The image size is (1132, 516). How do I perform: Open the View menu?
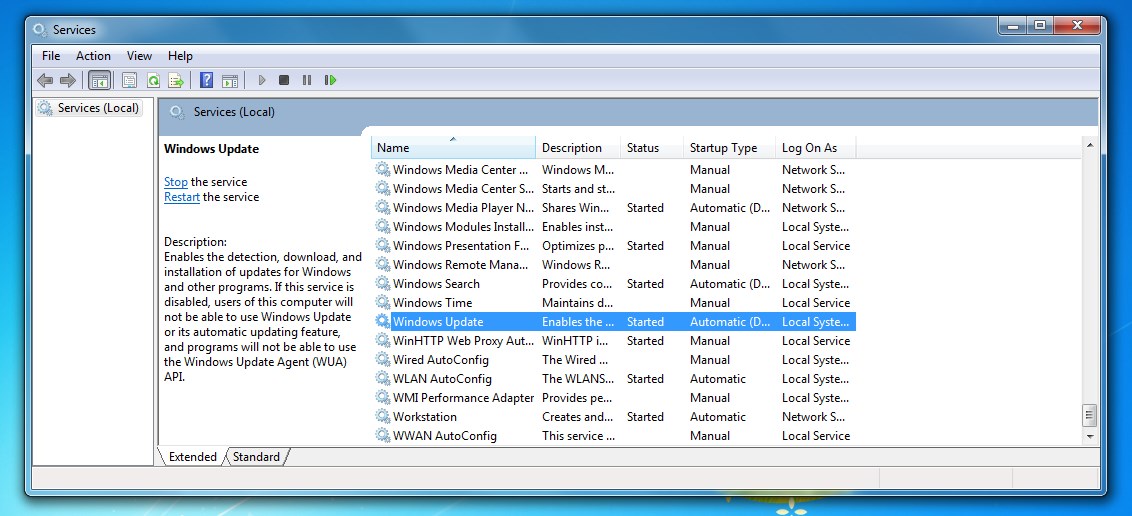(139, 56)
